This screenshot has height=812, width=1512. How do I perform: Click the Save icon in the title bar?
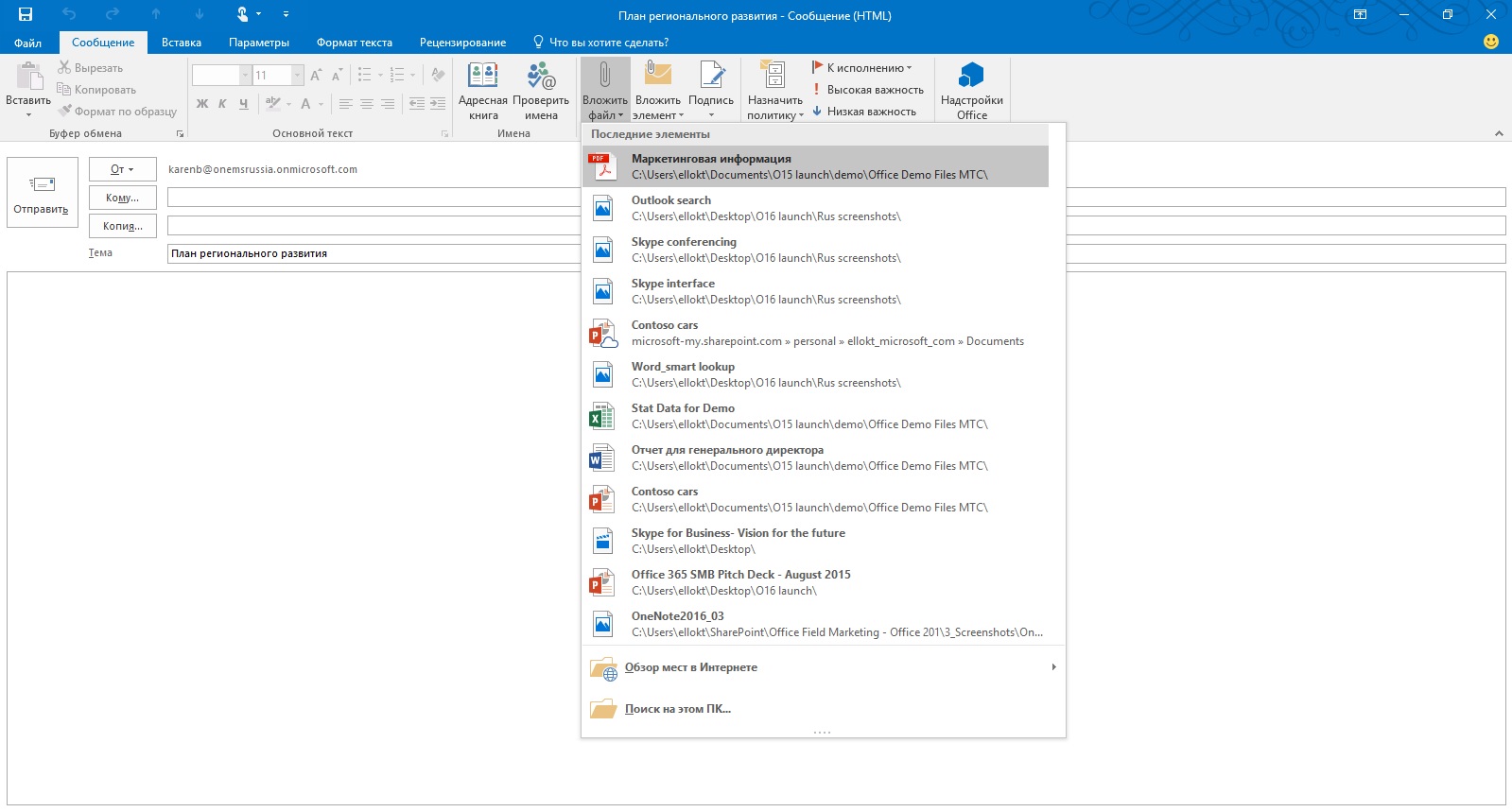(x=26, y=14)
